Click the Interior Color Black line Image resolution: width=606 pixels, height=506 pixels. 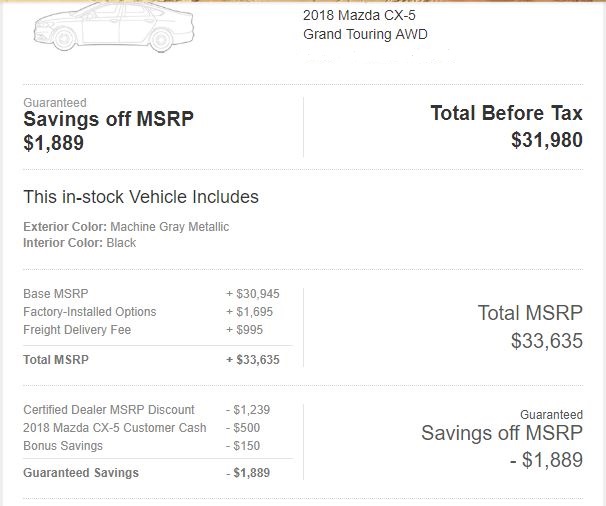[79, 243]
